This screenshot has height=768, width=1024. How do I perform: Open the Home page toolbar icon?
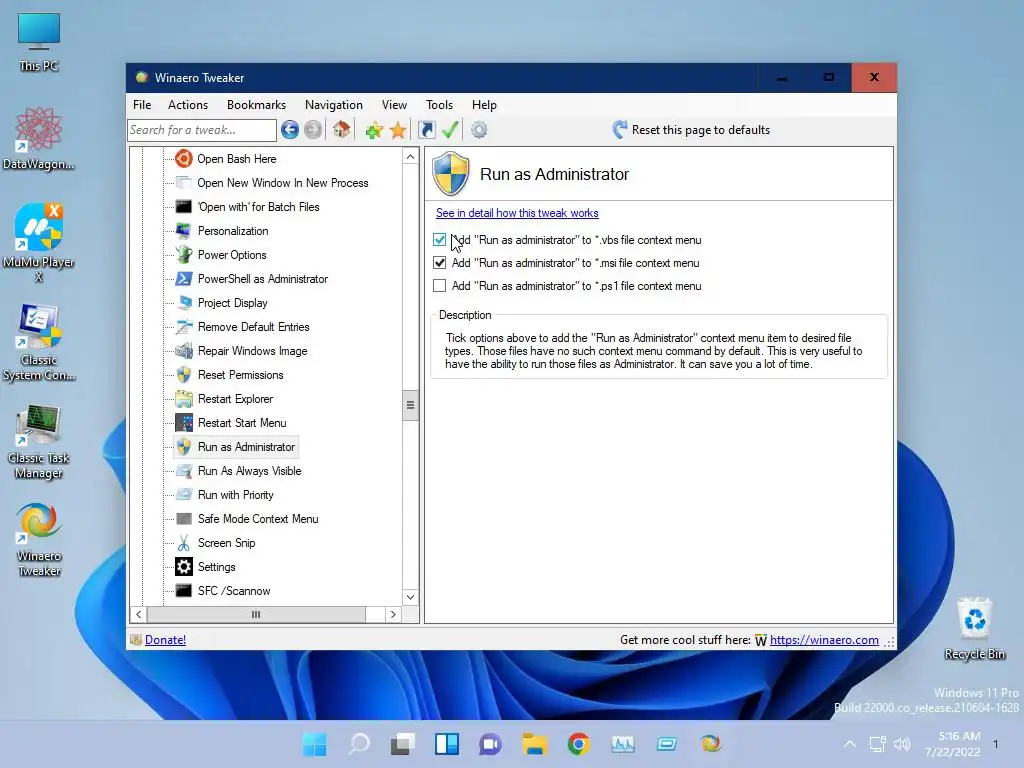coord(342,129)
